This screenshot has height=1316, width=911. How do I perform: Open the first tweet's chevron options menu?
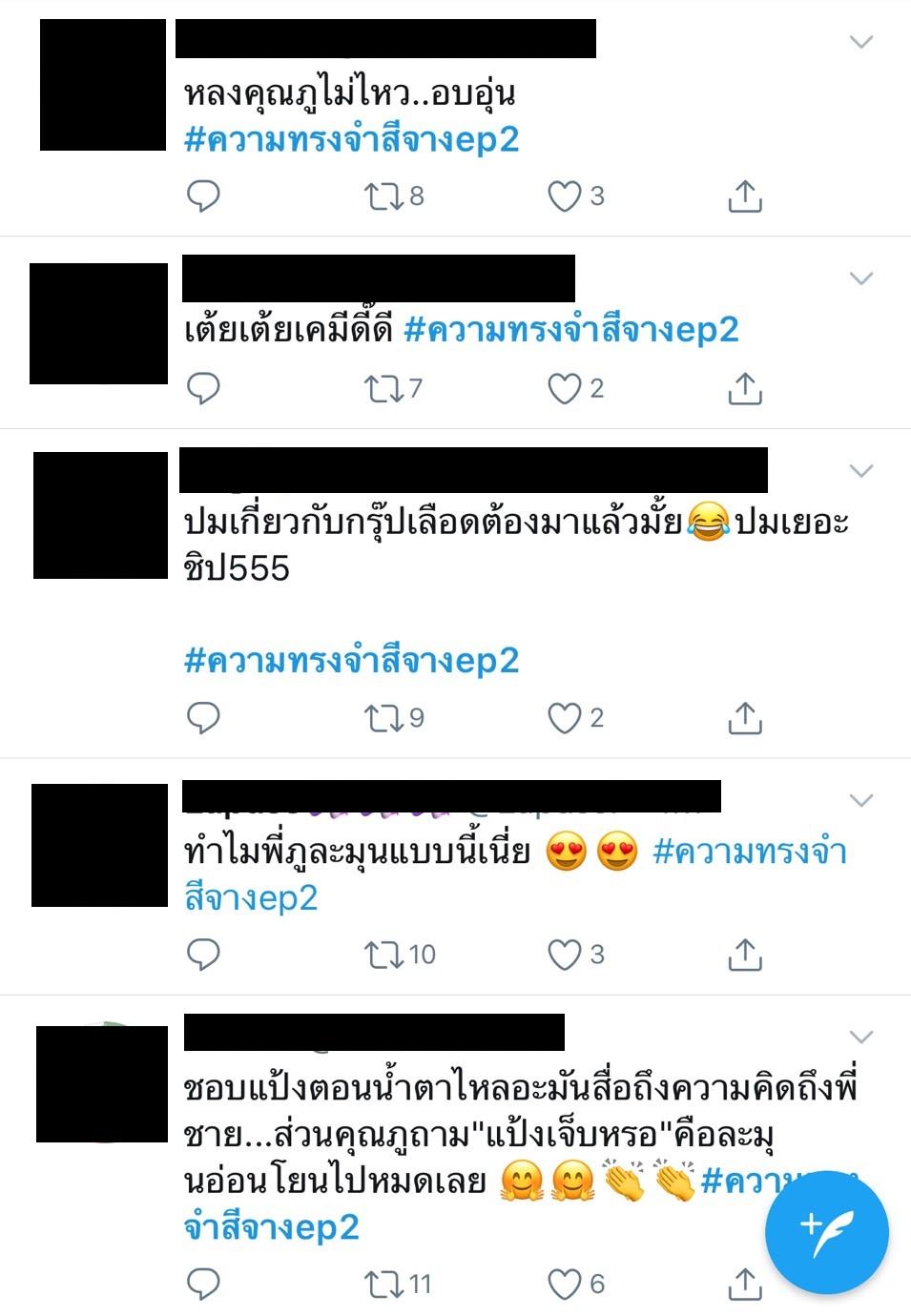pos(861,42)
